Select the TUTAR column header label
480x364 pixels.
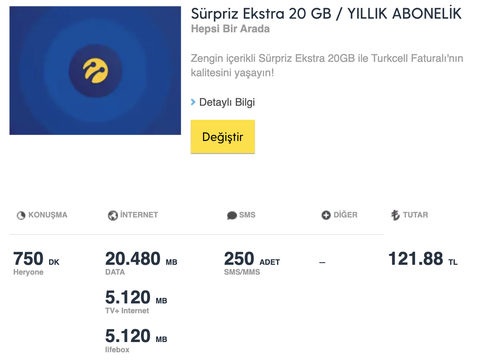(x=415, y=215)
